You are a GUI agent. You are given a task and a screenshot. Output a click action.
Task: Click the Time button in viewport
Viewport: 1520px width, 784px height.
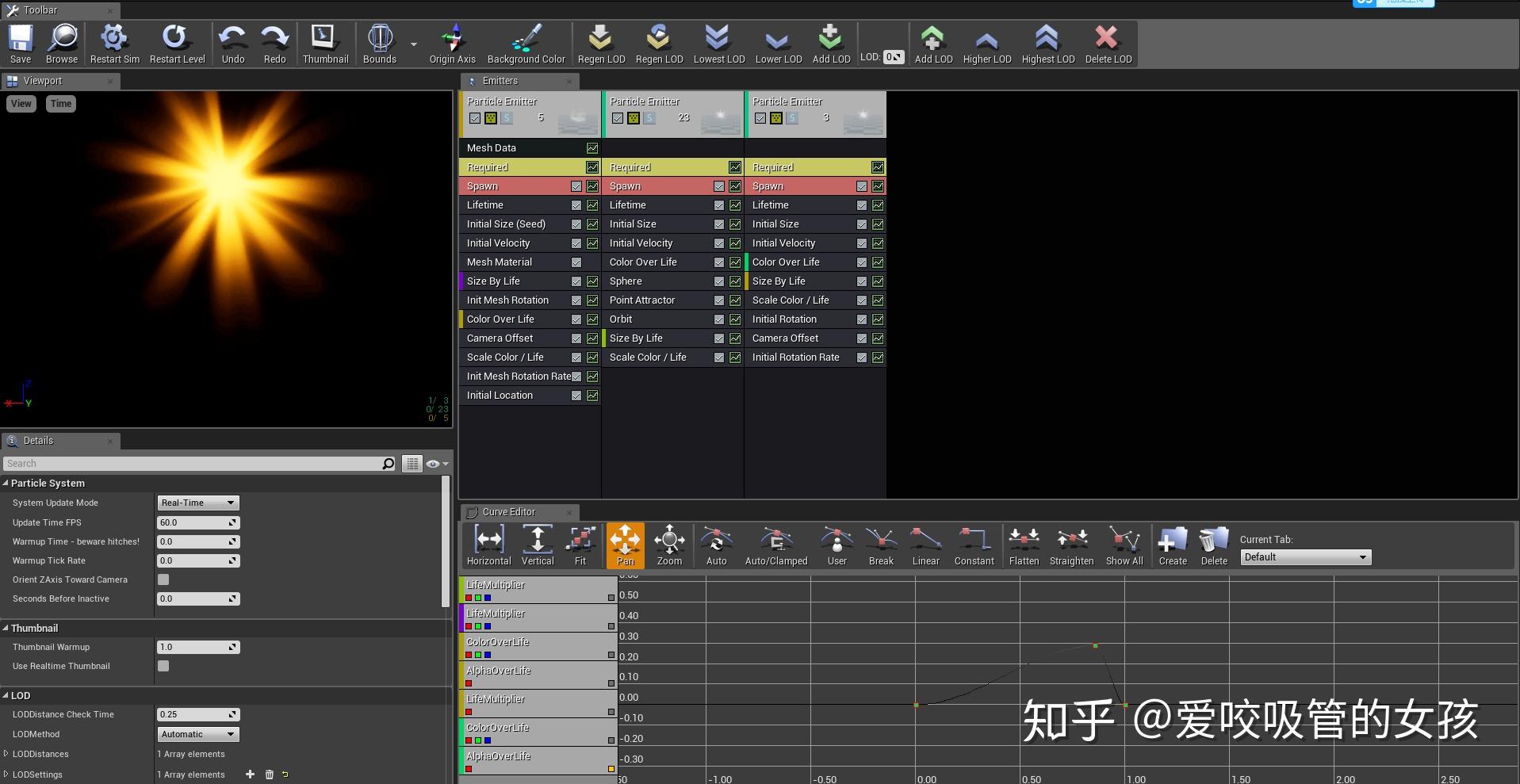coord(61,104)
